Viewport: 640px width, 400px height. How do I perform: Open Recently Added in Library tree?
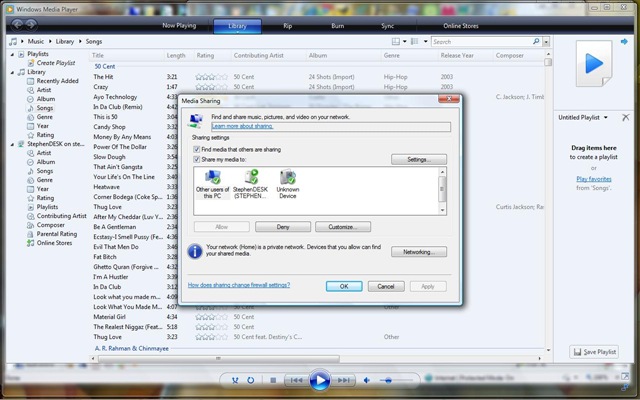tap(57, 81)
